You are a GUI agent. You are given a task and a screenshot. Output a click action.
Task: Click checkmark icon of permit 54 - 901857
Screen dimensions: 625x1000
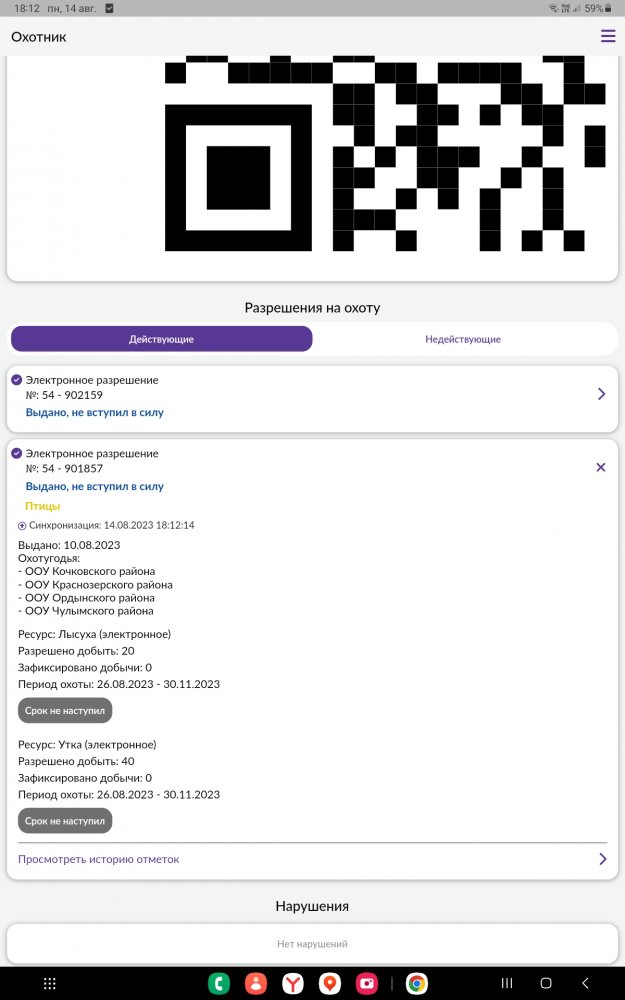[x=16, y=453]
